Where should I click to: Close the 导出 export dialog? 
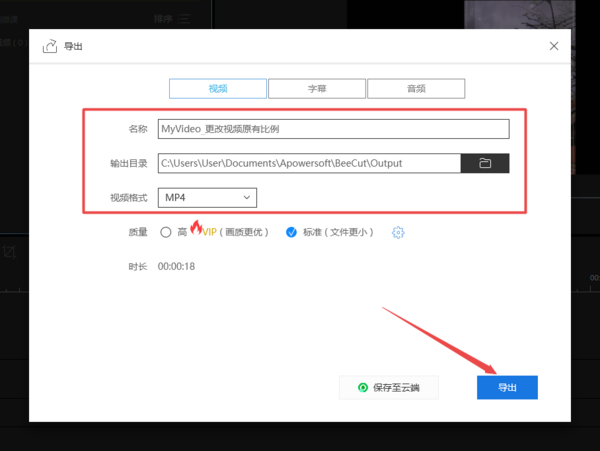coord(555,46)
